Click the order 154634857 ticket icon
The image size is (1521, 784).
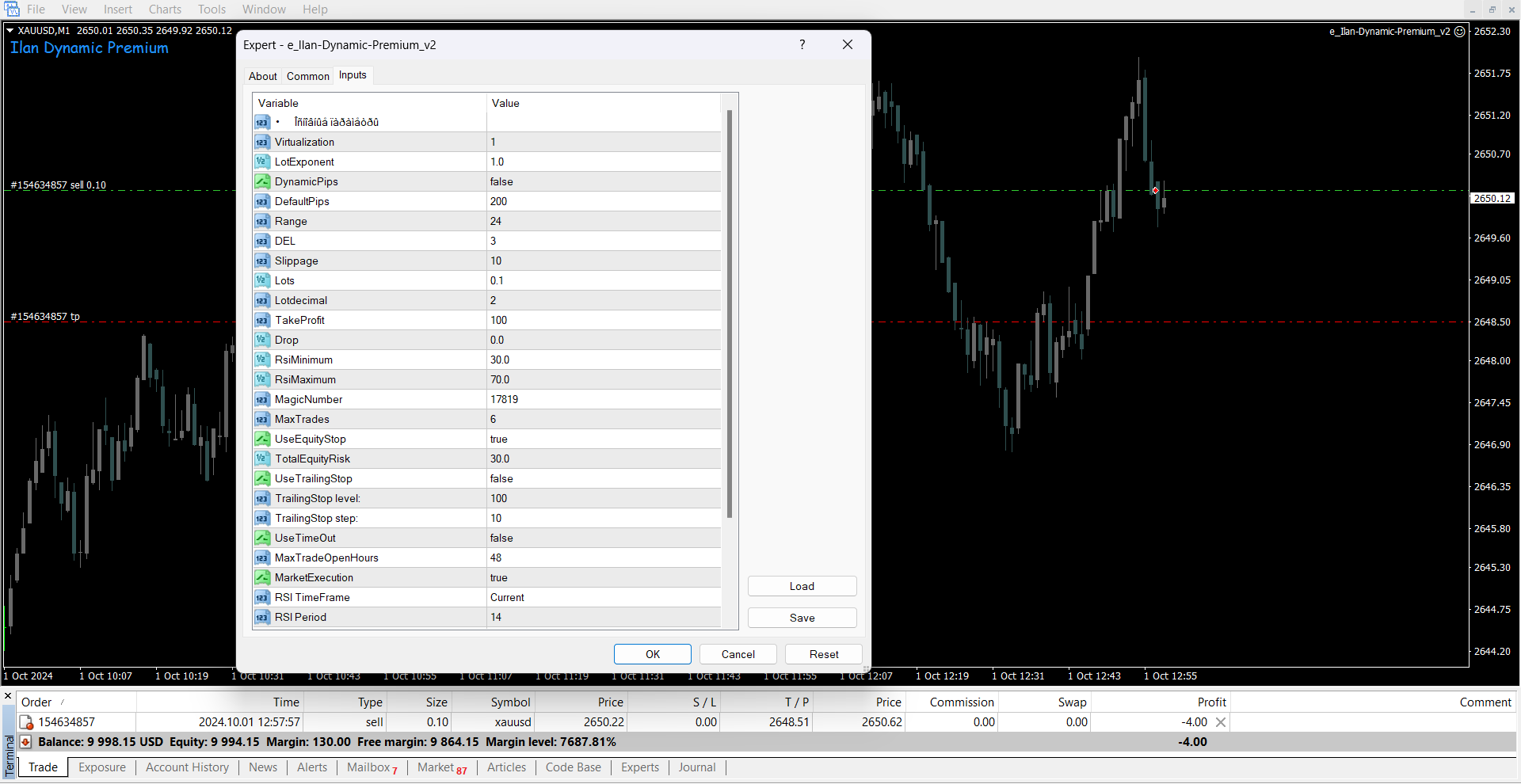pos(26,722)
